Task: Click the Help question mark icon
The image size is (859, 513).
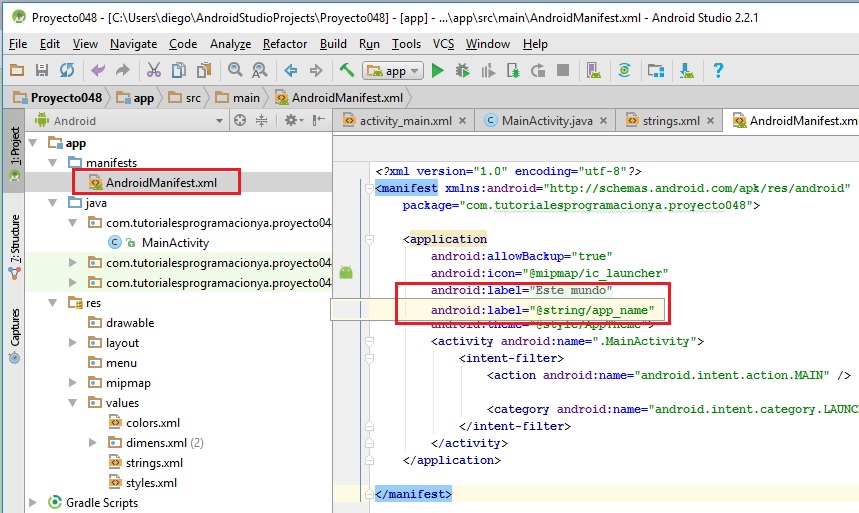Action: click(718, 70)
